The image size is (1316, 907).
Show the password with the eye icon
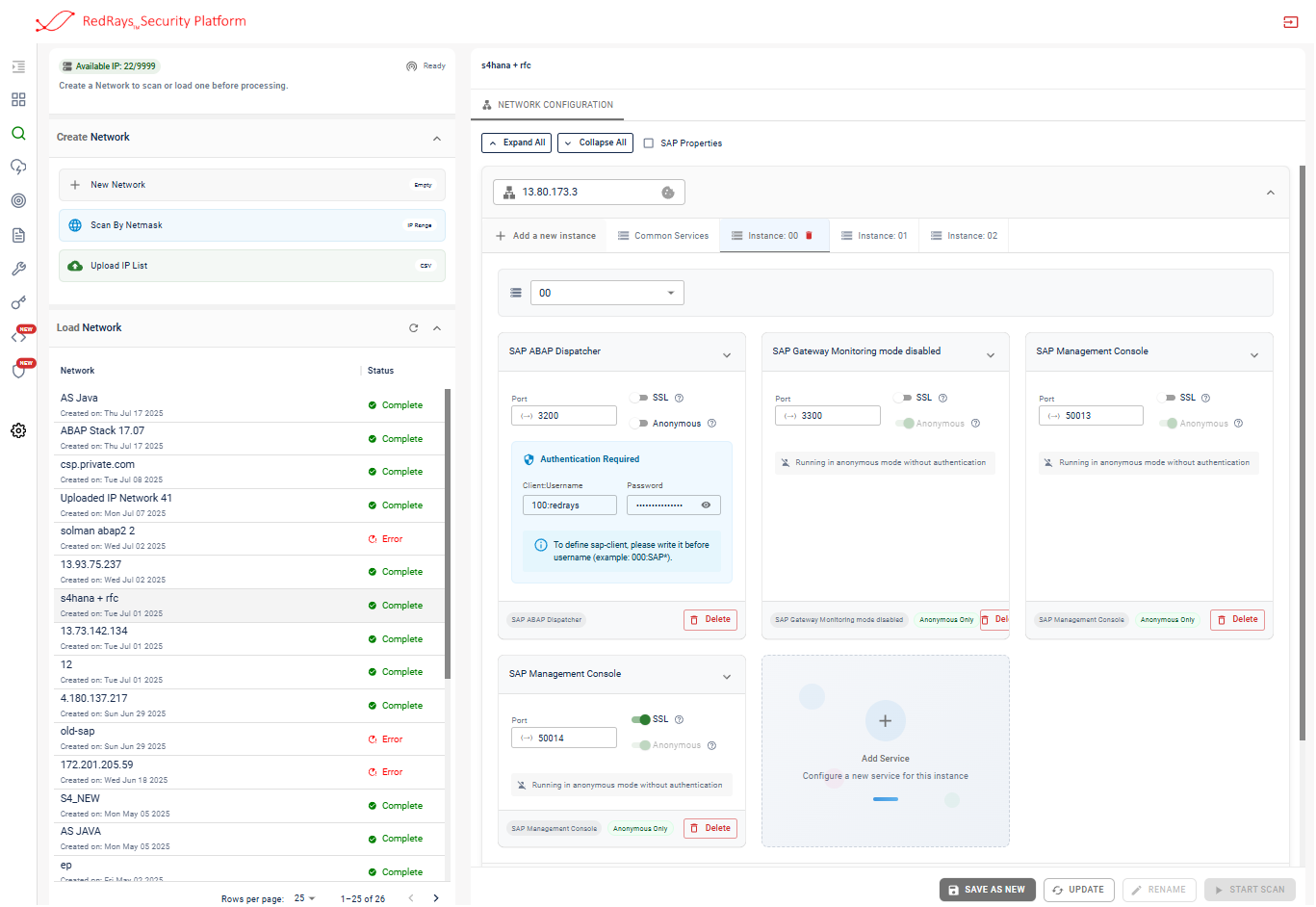[x=706, y=505]
